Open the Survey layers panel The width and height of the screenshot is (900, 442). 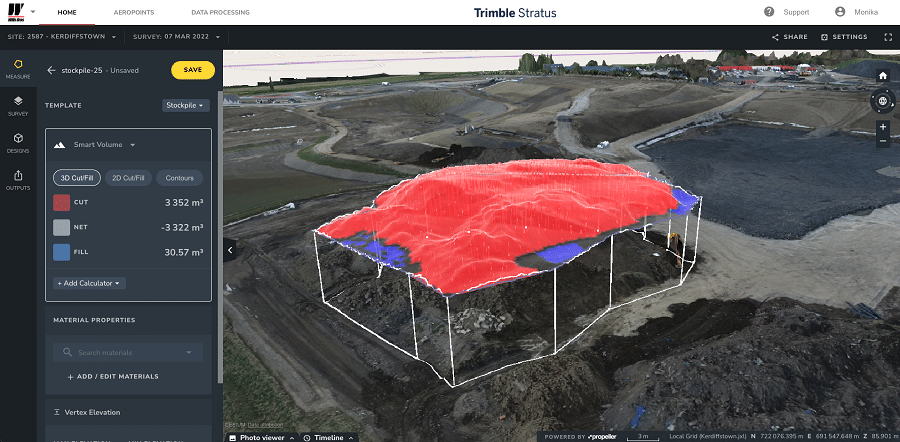[x=18, y=104]
